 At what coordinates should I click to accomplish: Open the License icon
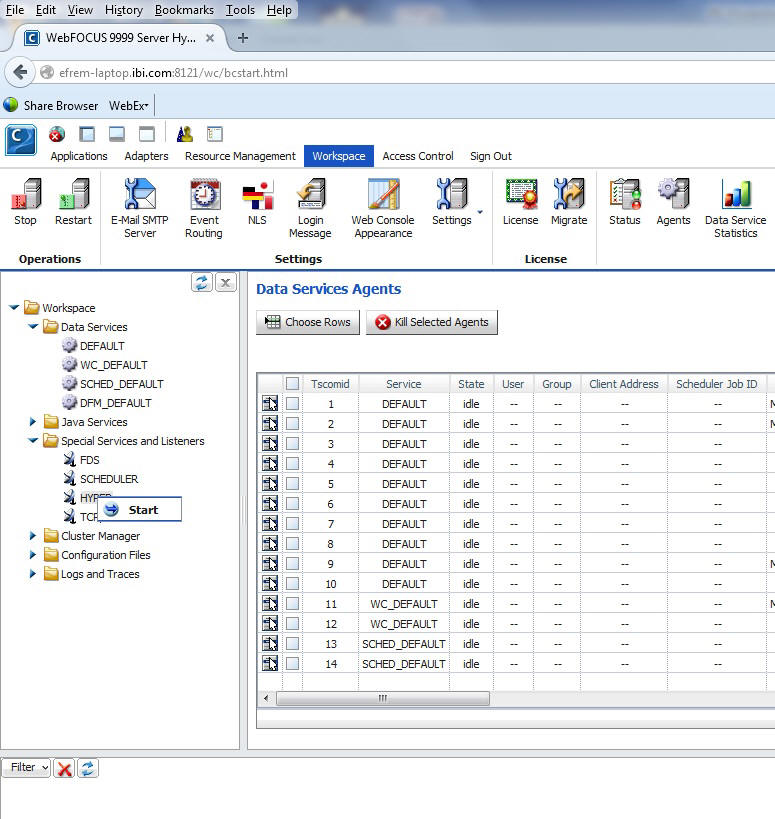tap(521, 194)
